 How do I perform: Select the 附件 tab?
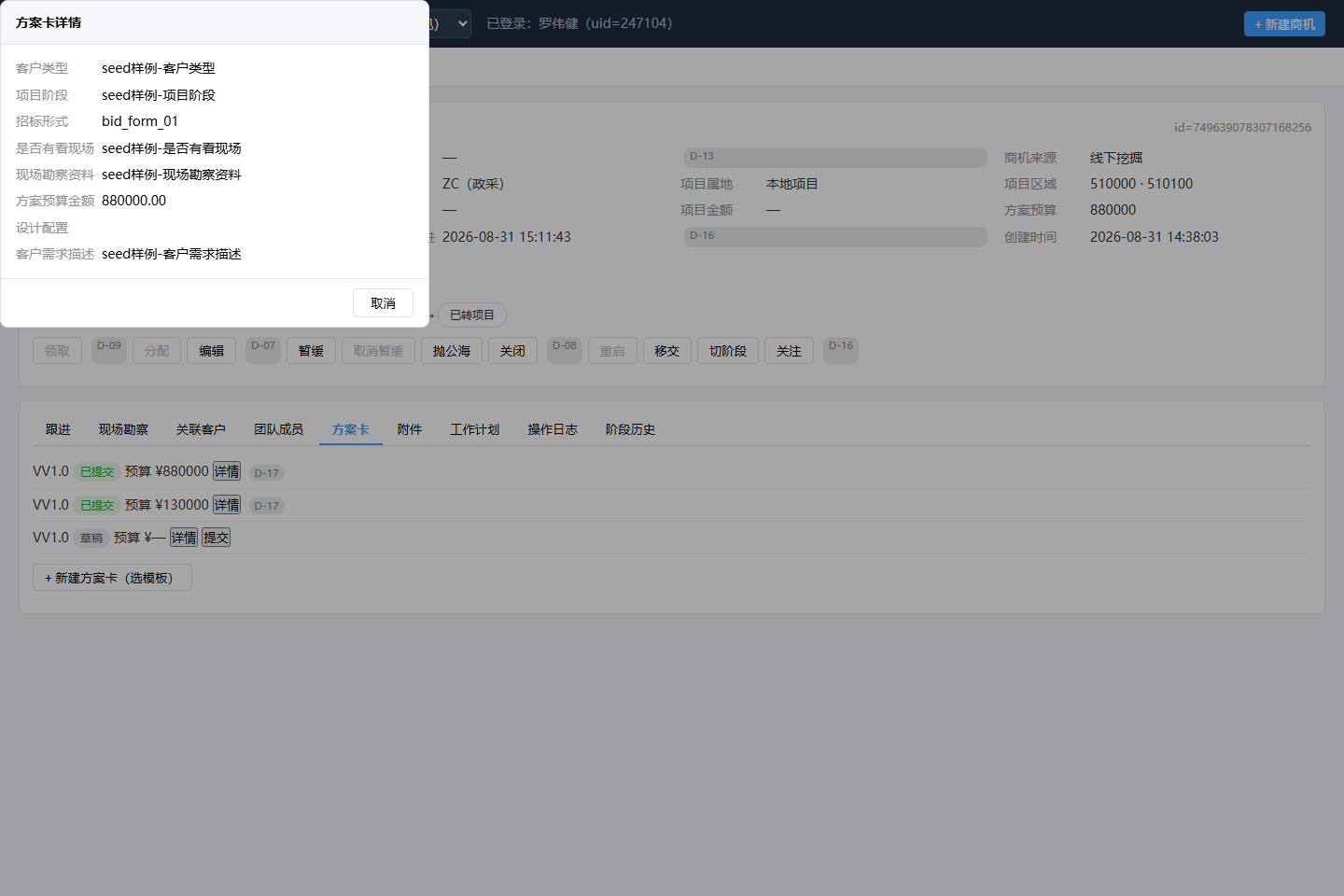(x=410, y=429)
